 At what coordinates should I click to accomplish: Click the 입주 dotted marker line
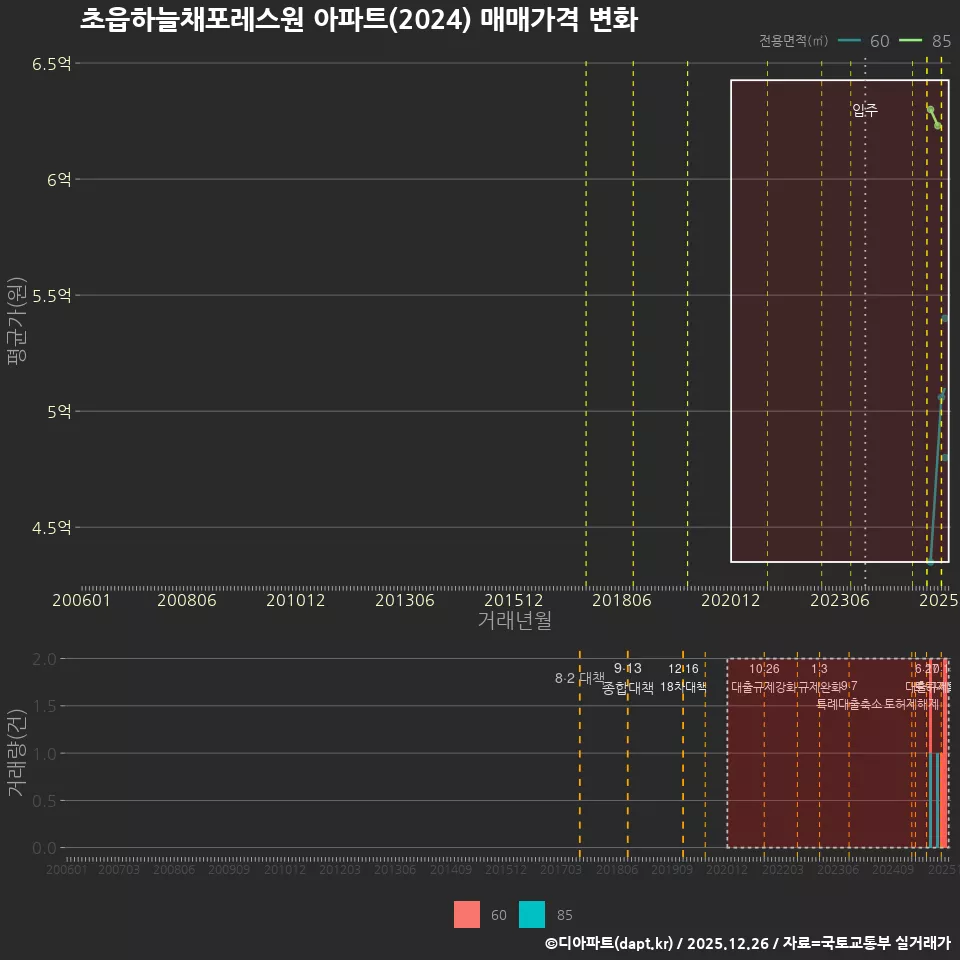(865, 300)
